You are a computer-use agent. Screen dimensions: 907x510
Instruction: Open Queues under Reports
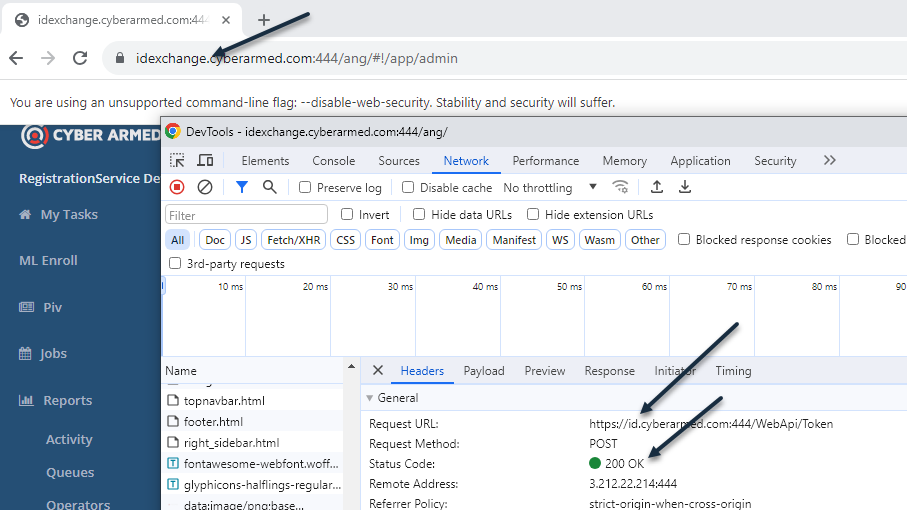click(70, 472)
